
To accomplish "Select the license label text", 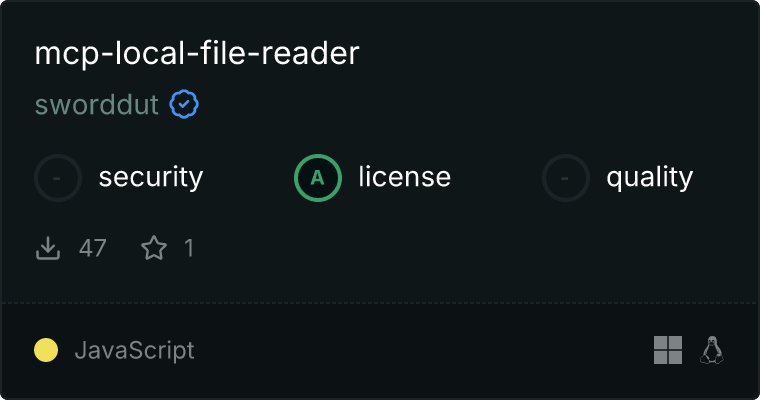I will (405, 176).
